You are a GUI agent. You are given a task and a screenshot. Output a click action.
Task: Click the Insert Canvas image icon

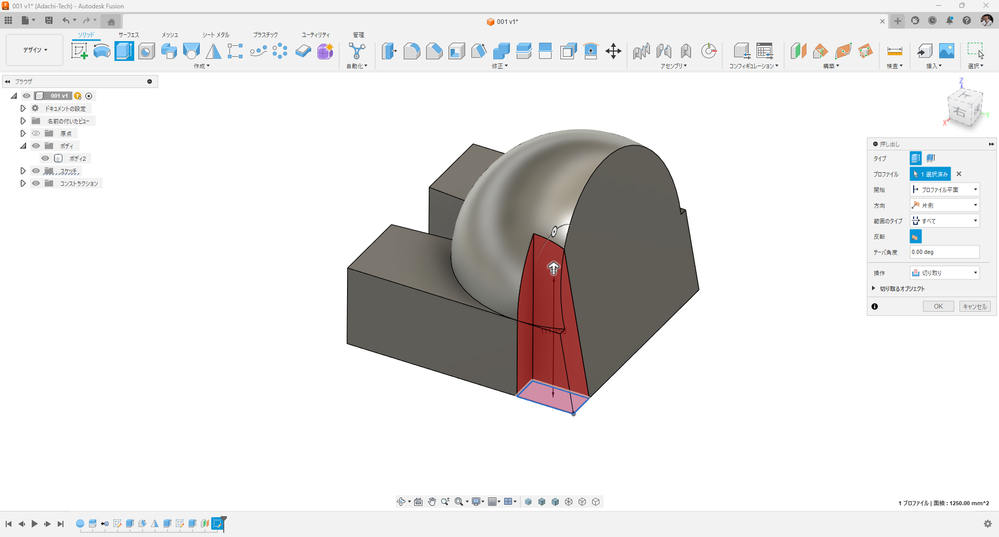[947, 51]
